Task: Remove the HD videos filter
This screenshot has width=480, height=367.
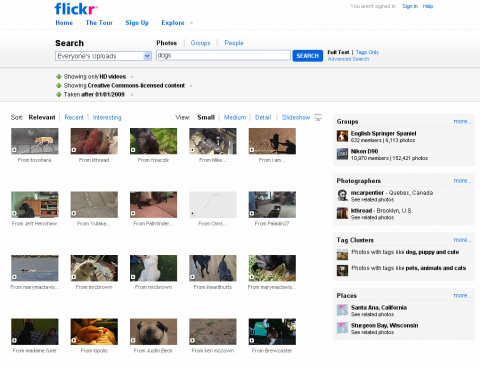Action: (132, 77)
